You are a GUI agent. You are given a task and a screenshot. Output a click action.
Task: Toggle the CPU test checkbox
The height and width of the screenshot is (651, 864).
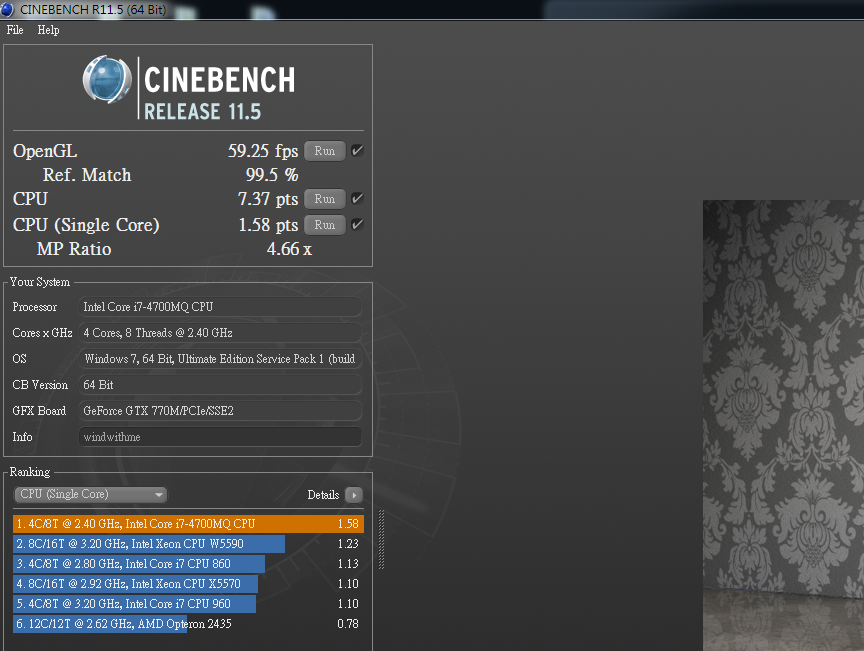pyautogui.click(x=358, y=198)
